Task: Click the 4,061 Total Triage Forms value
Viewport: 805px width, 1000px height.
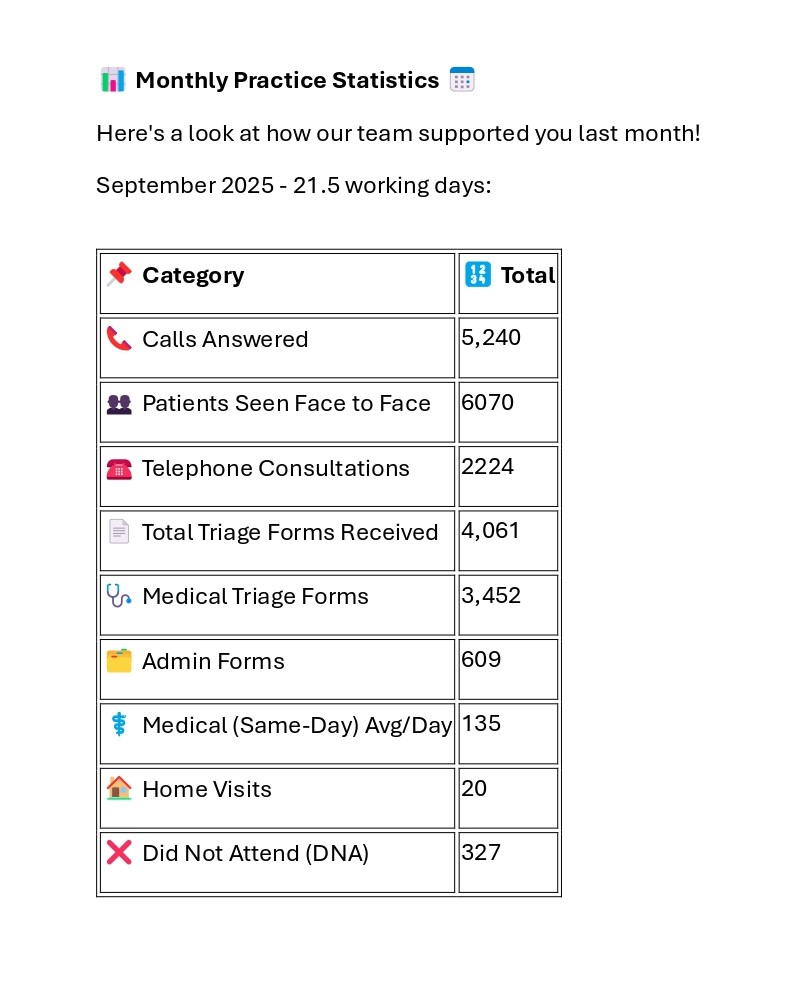Action: point(491,531)
